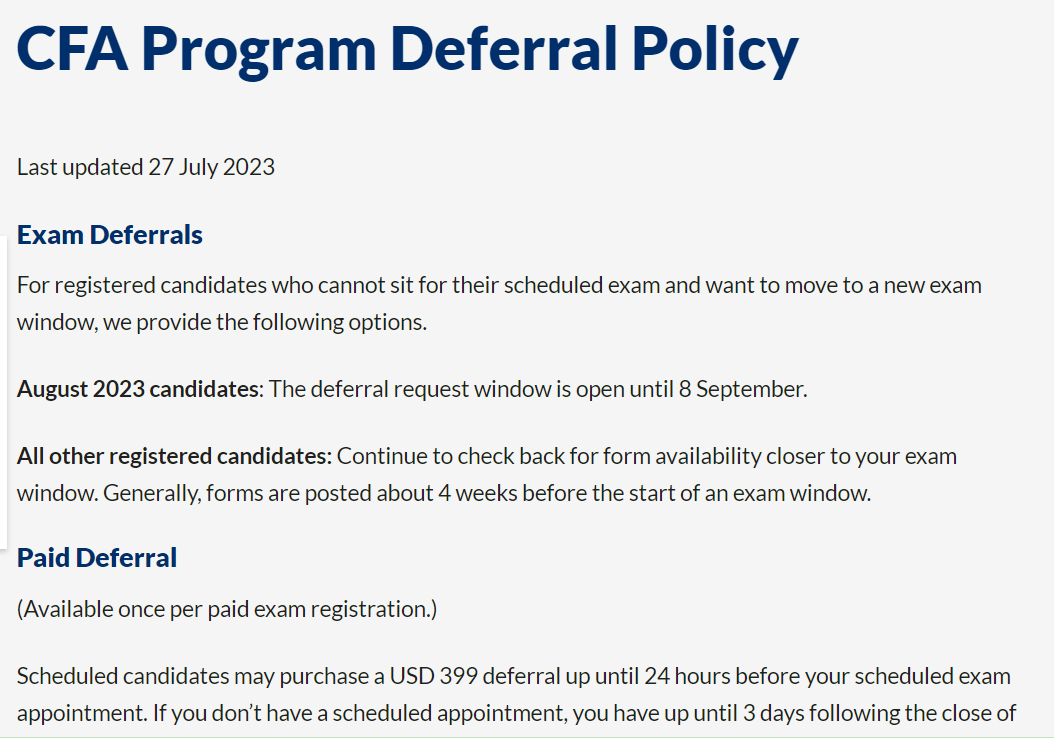Click the bold 'August 2023 candidates' text
Screen dimensions: 1054x738
[x=138, y=389]
